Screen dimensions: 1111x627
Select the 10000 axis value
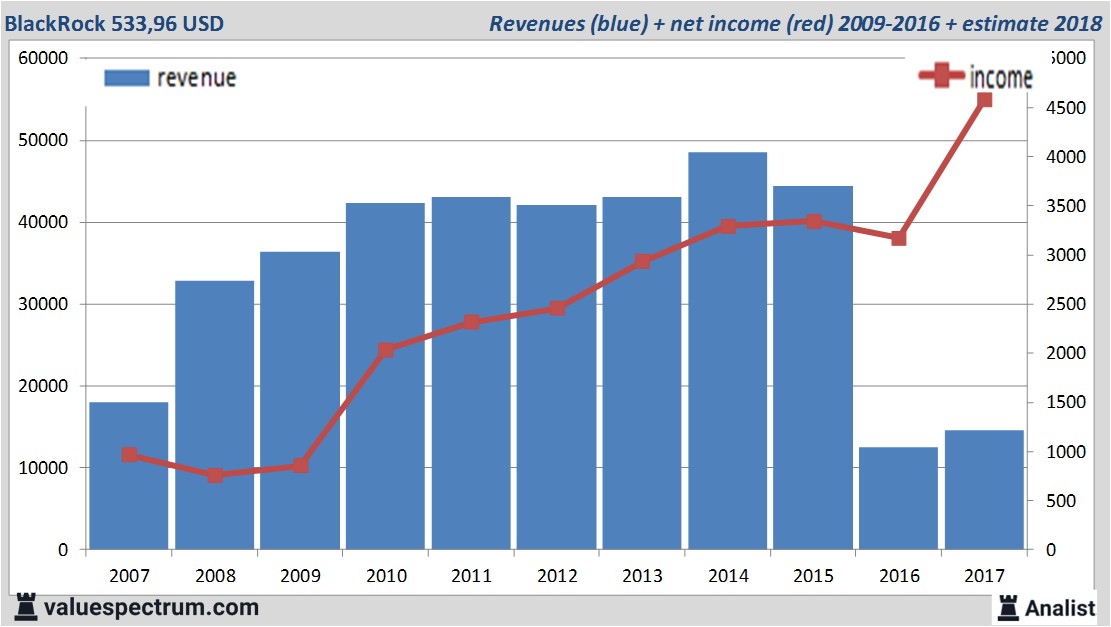point(43,468)
